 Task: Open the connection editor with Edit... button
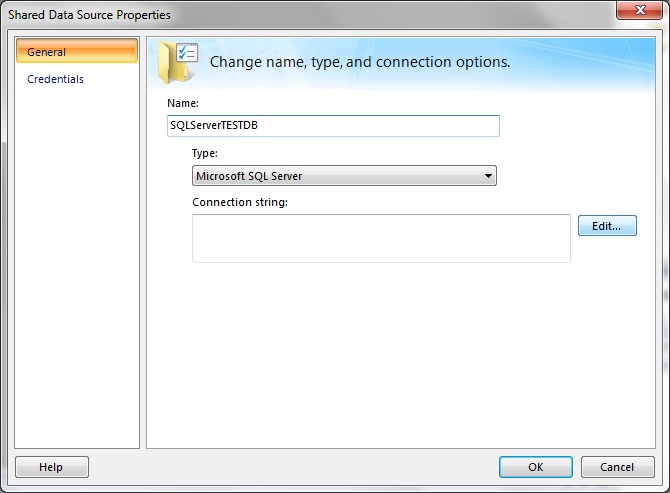click(x=607, y=226)
